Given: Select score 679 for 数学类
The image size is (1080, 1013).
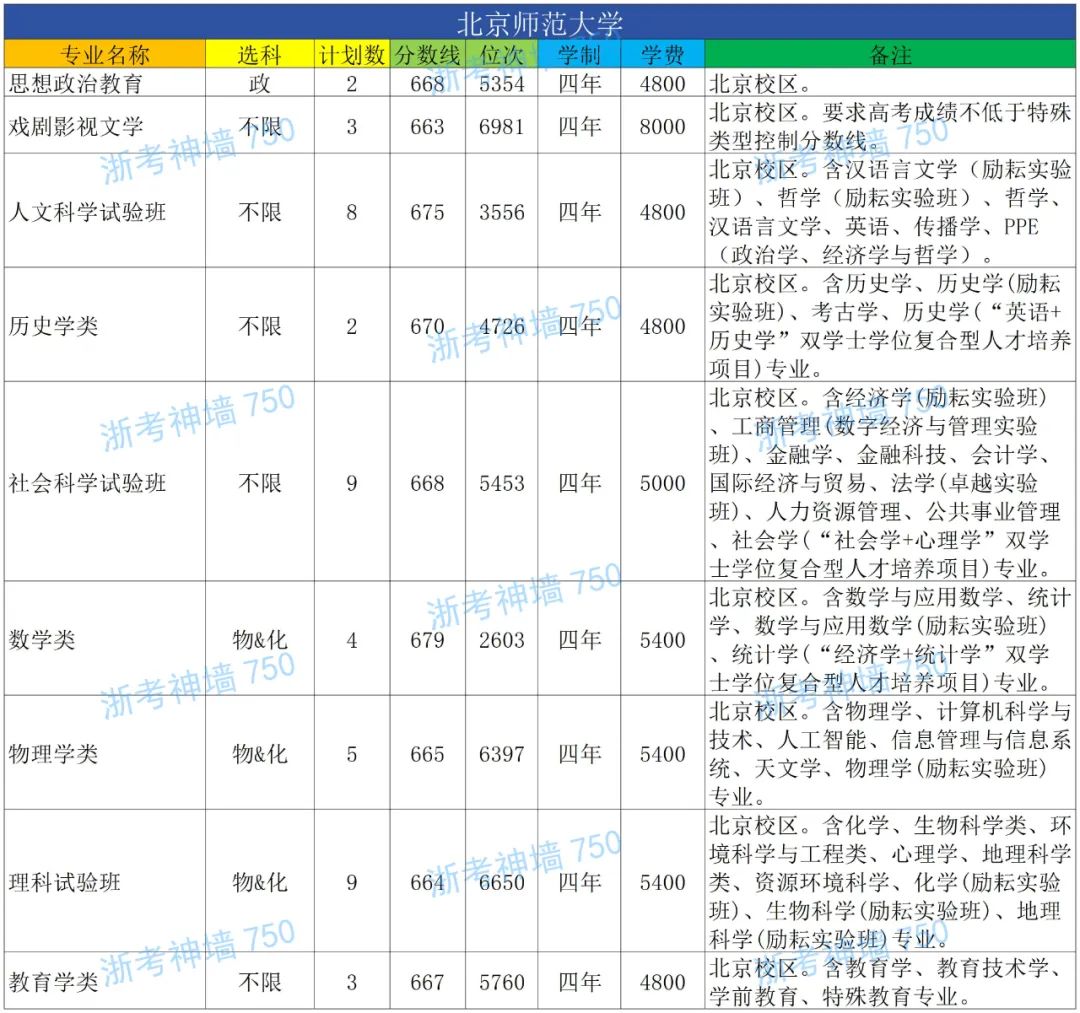Looking at the screenshot, I should (x=427, y=640).
